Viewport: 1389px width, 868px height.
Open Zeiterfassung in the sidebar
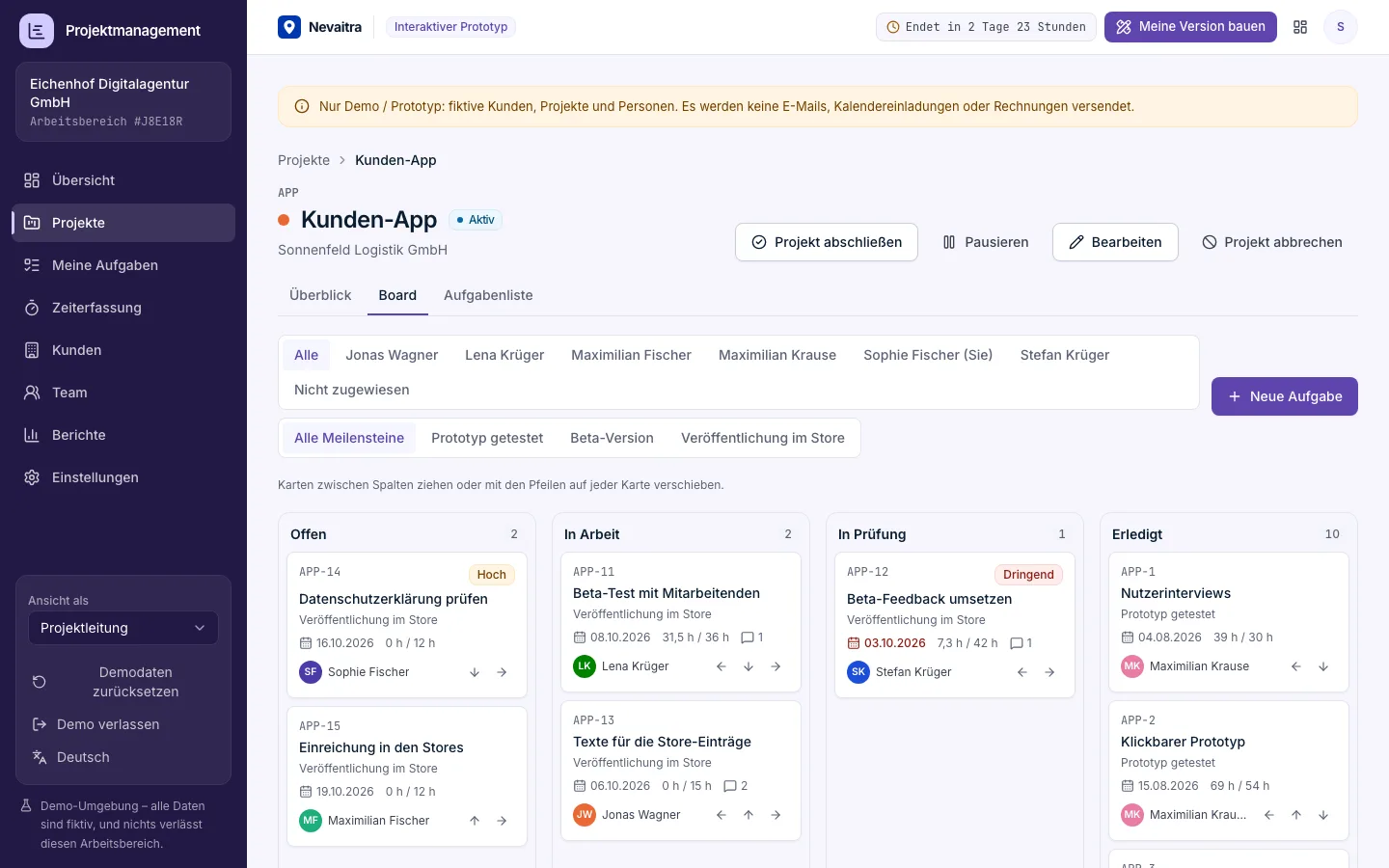click(x=123, y=308)
